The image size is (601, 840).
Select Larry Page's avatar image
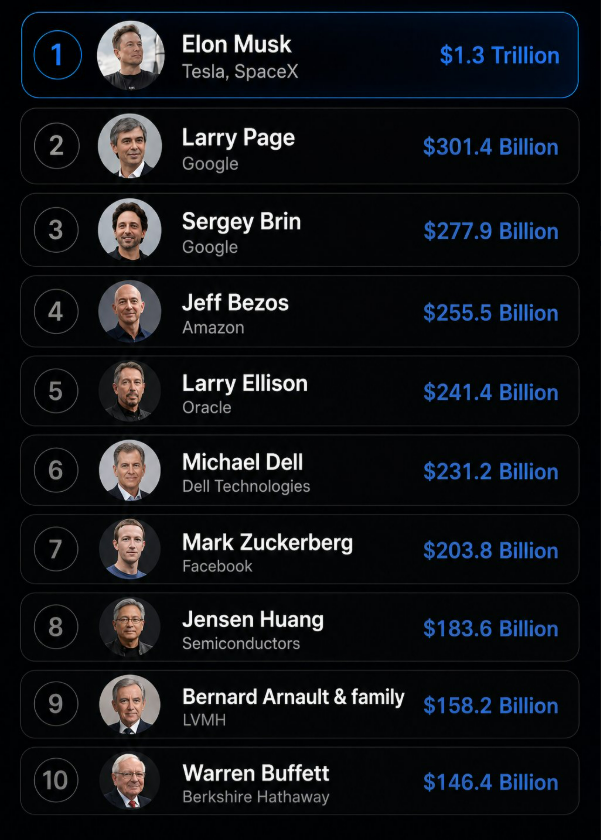pos(130,146)
